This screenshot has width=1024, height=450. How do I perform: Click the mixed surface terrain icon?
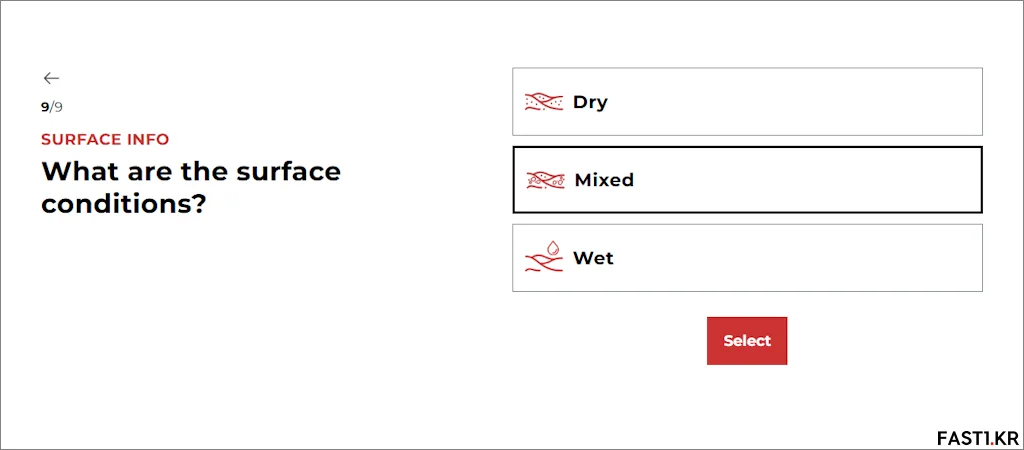click(545, 180)
